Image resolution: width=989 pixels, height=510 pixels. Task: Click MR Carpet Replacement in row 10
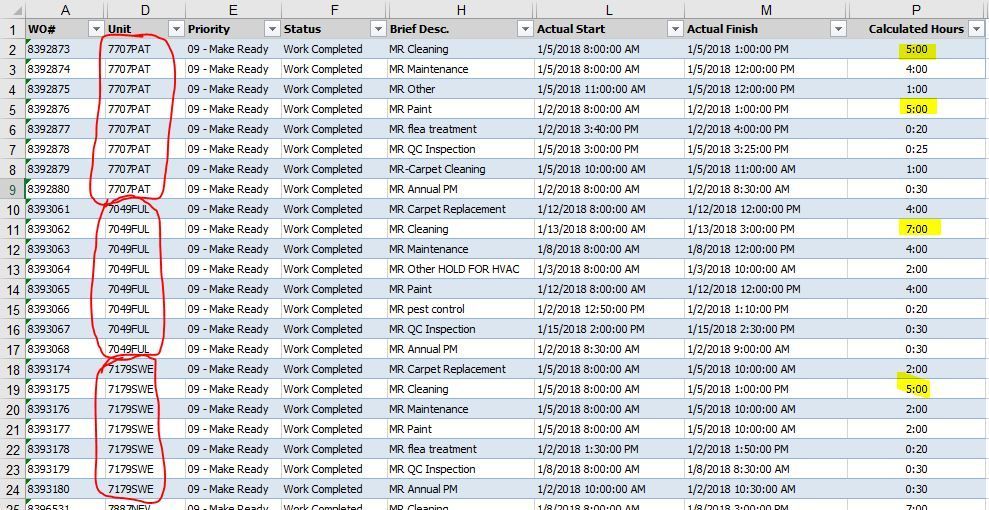[461, 209]
